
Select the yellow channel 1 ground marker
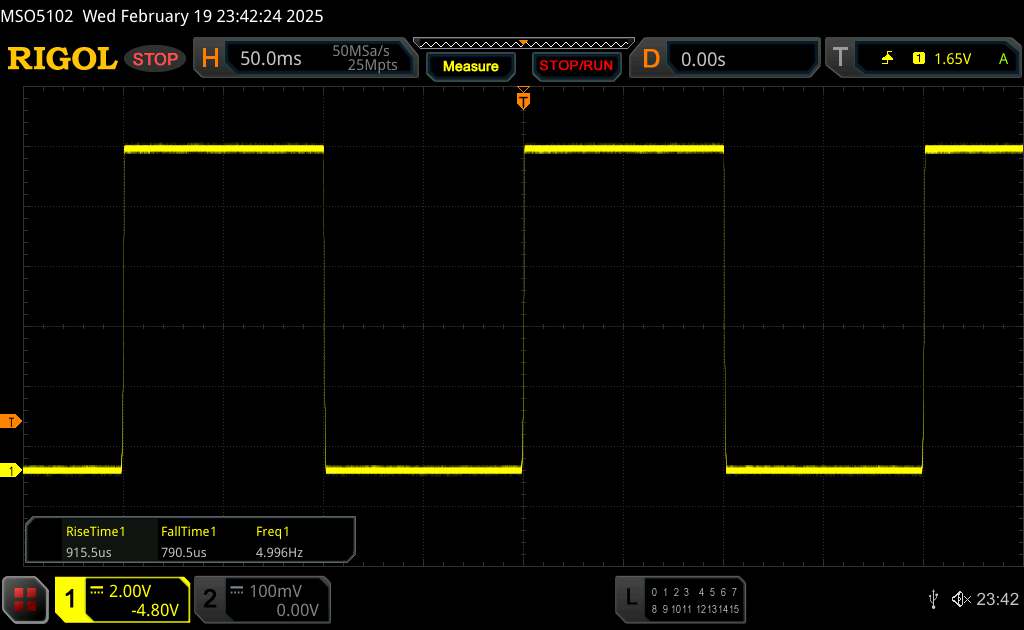coord(10,470)
